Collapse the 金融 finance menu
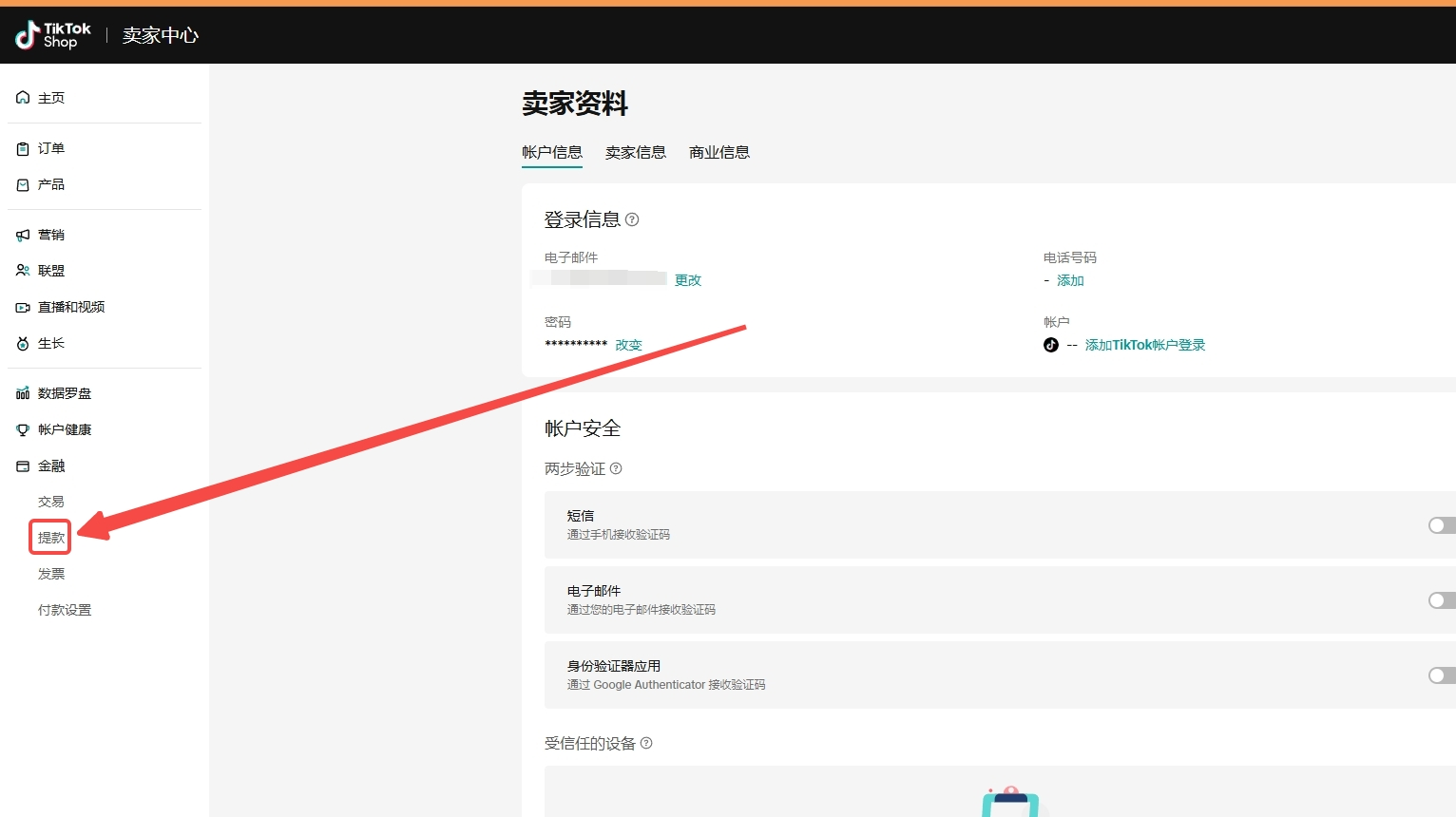 point(51,465)
